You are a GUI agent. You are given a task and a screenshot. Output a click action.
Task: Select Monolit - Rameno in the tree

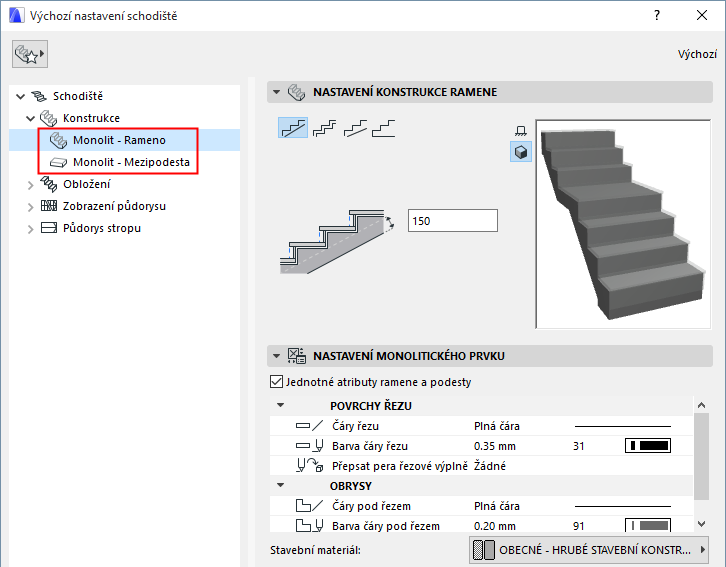coord(119,140)
